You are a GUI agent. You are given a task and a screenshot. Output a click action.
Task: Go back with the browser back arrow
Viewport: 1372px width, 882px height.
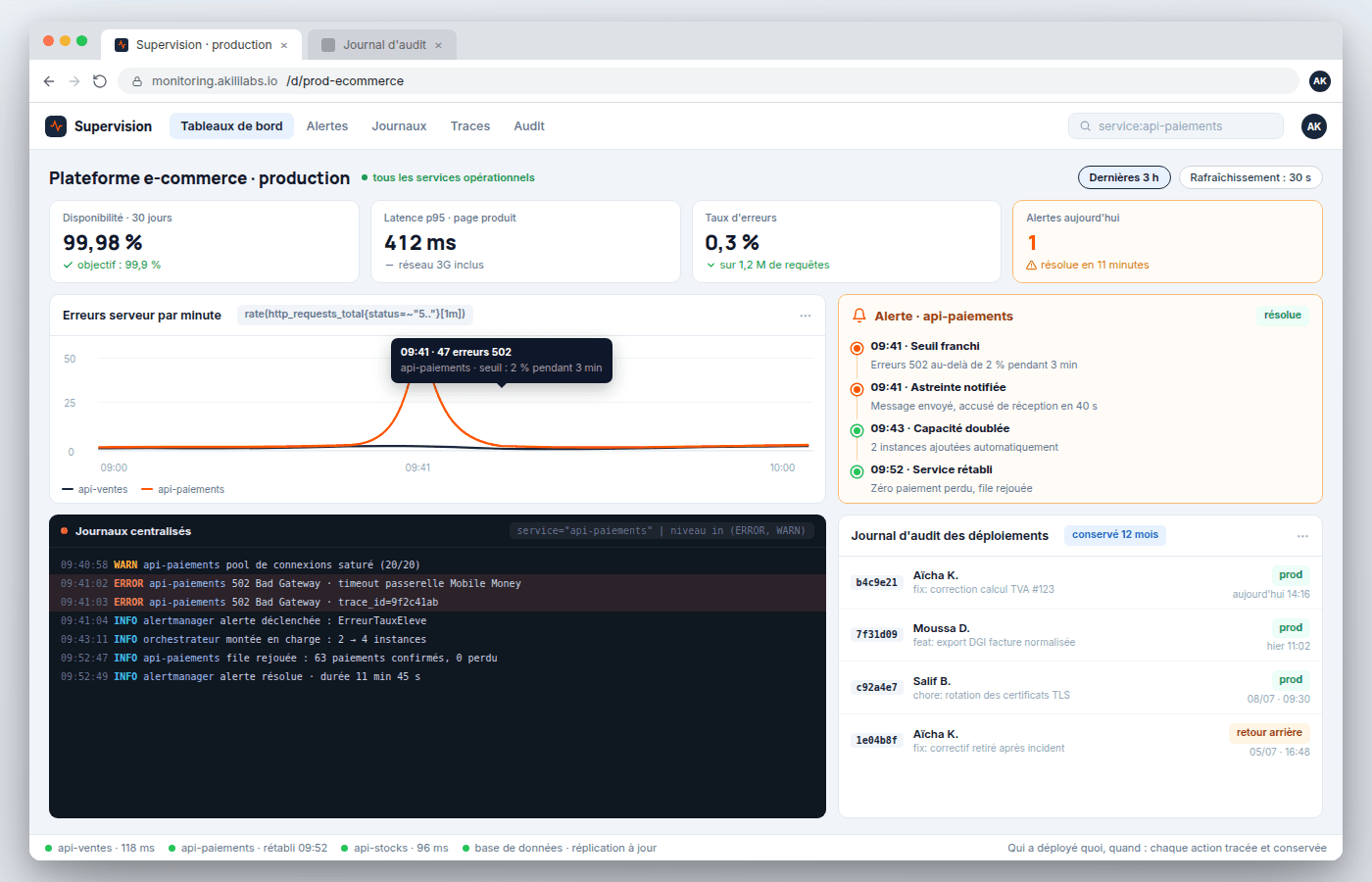pos(49,81)
